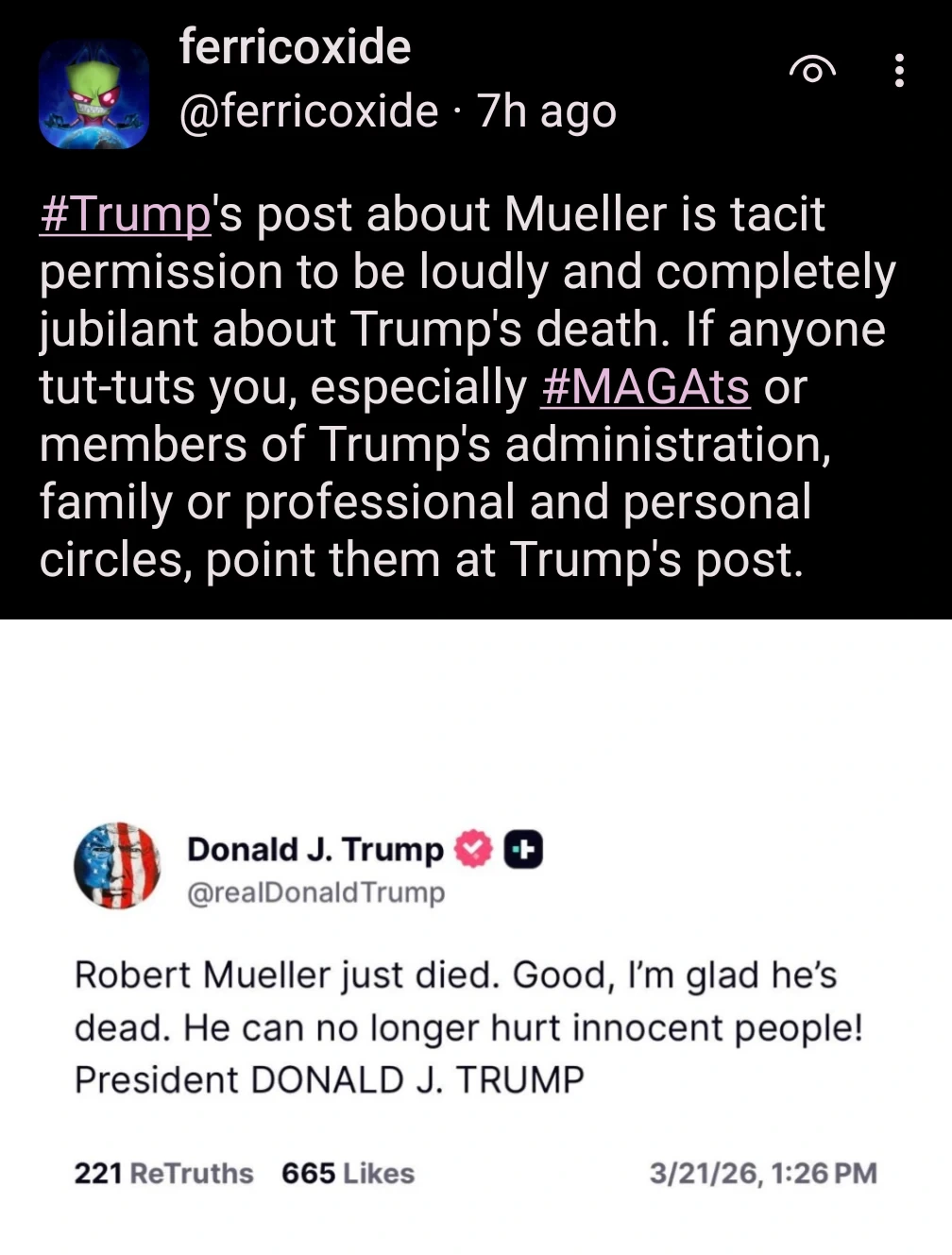Viewport: 952px width, 1255px height.
Task: Open the @ferricoxide handle in the header
Action: pos(308,111)
